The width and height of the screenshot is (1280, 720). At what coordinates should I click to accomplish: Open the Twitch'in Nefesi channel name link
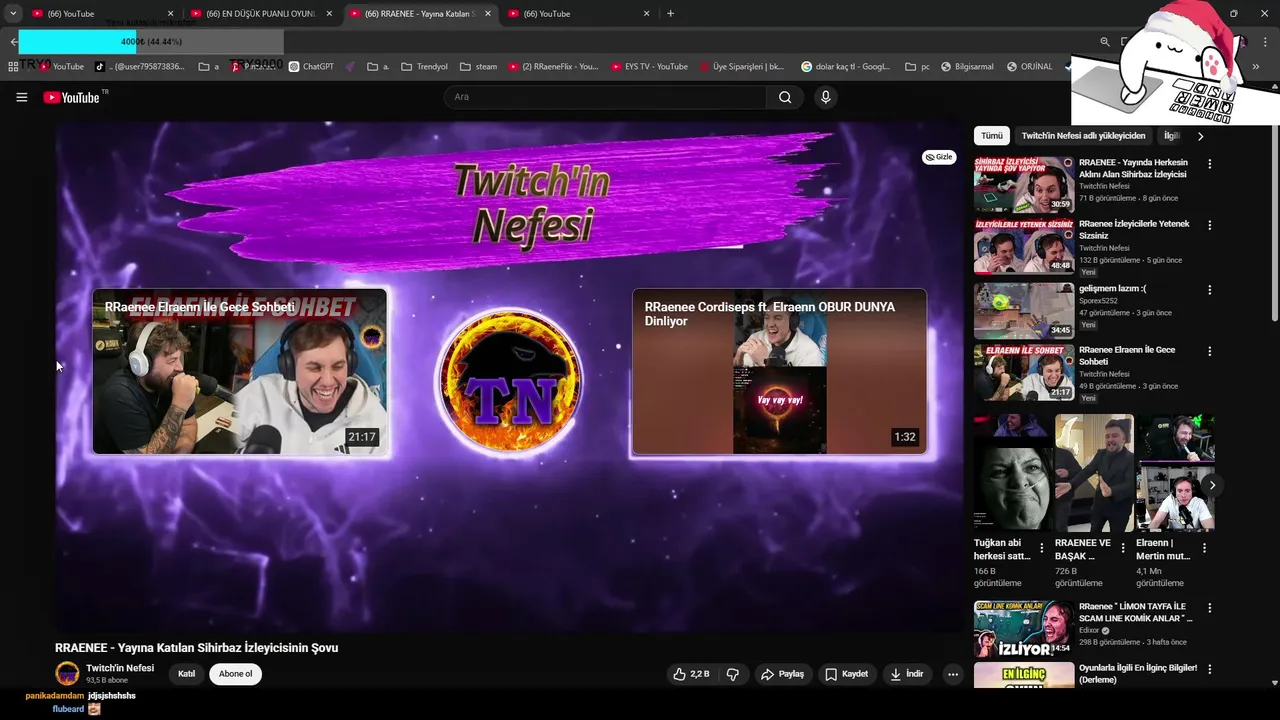coord(120,668)
